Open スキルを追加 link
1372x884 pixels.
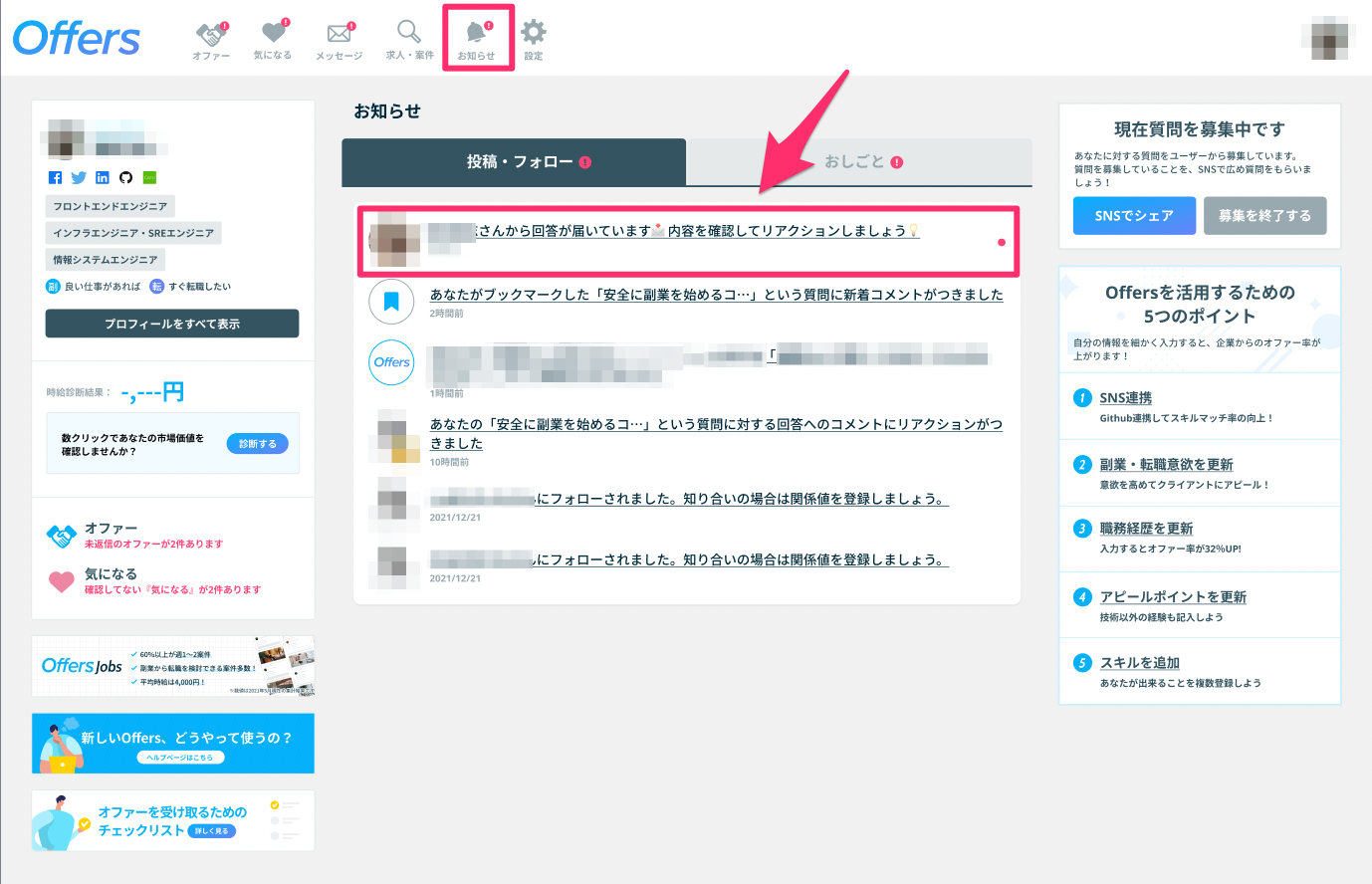point(1139,663)
